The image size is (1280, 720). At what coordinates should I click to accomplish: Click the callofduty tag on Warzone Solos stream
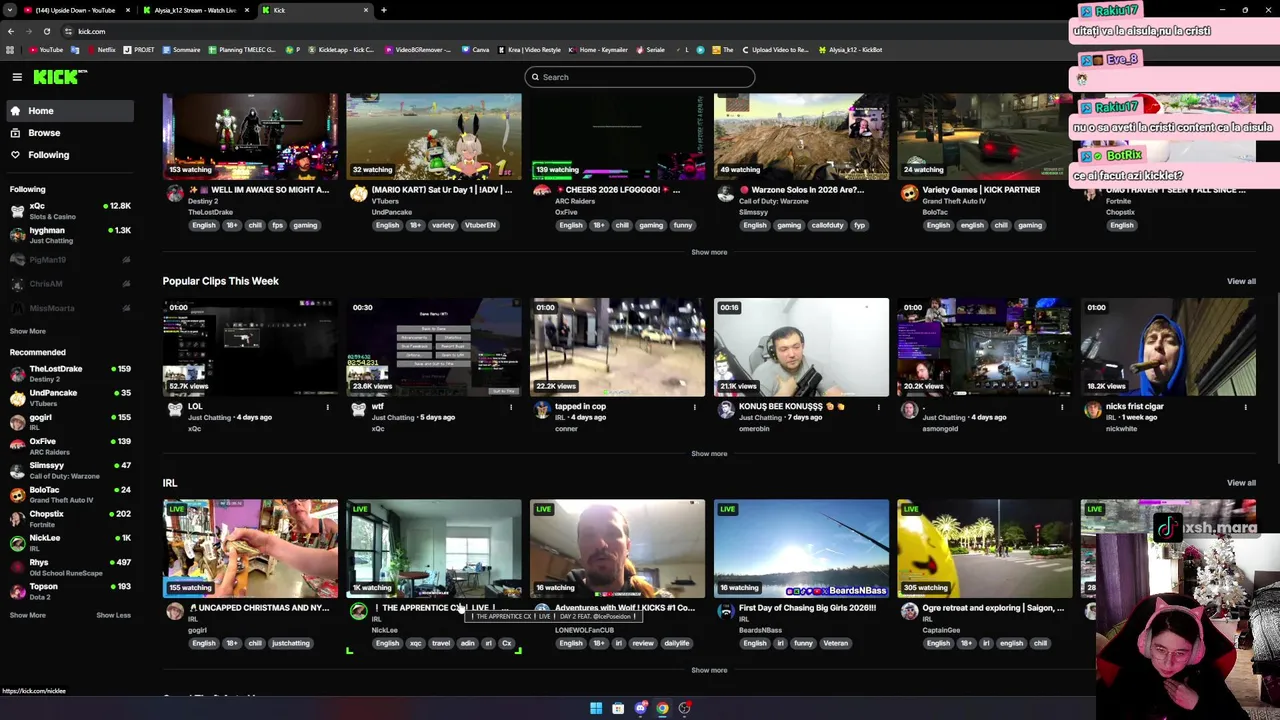pos(827,225)
